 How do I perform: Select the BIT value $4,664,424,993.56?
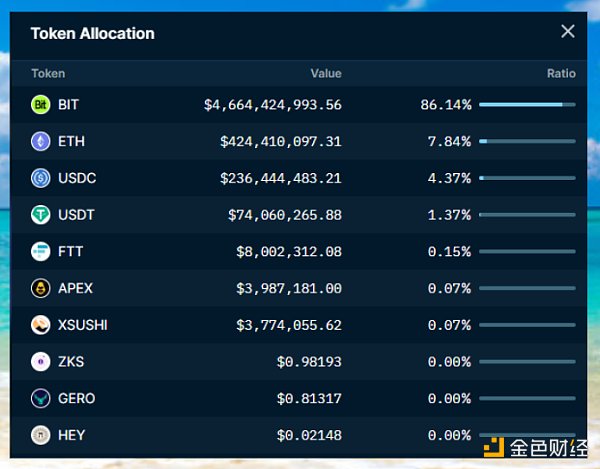point(272,105)
